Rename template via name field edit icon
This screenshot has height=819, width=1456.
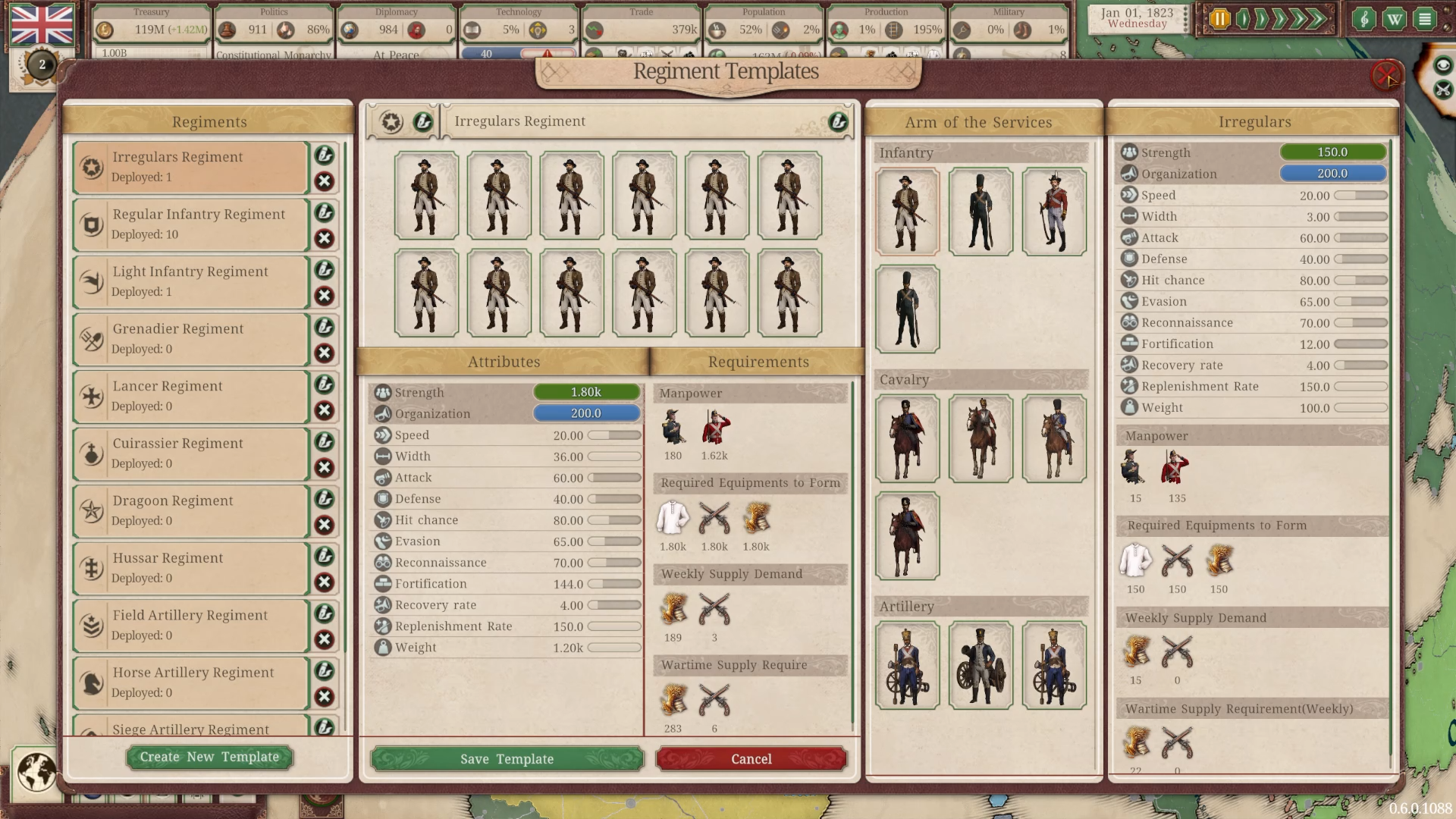[838, 121]
